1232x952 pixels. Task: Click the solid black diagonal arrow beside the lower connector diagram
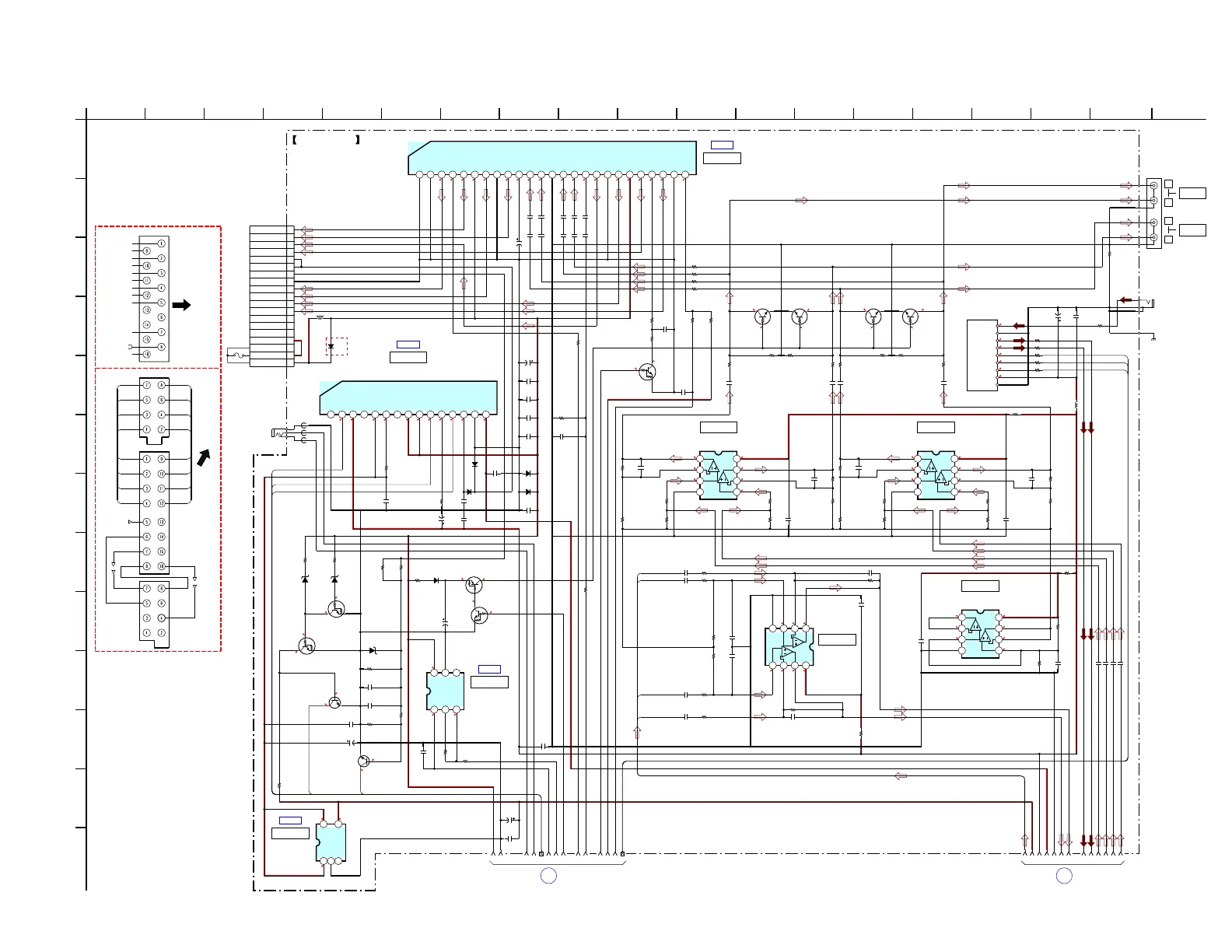coord(204,457)
